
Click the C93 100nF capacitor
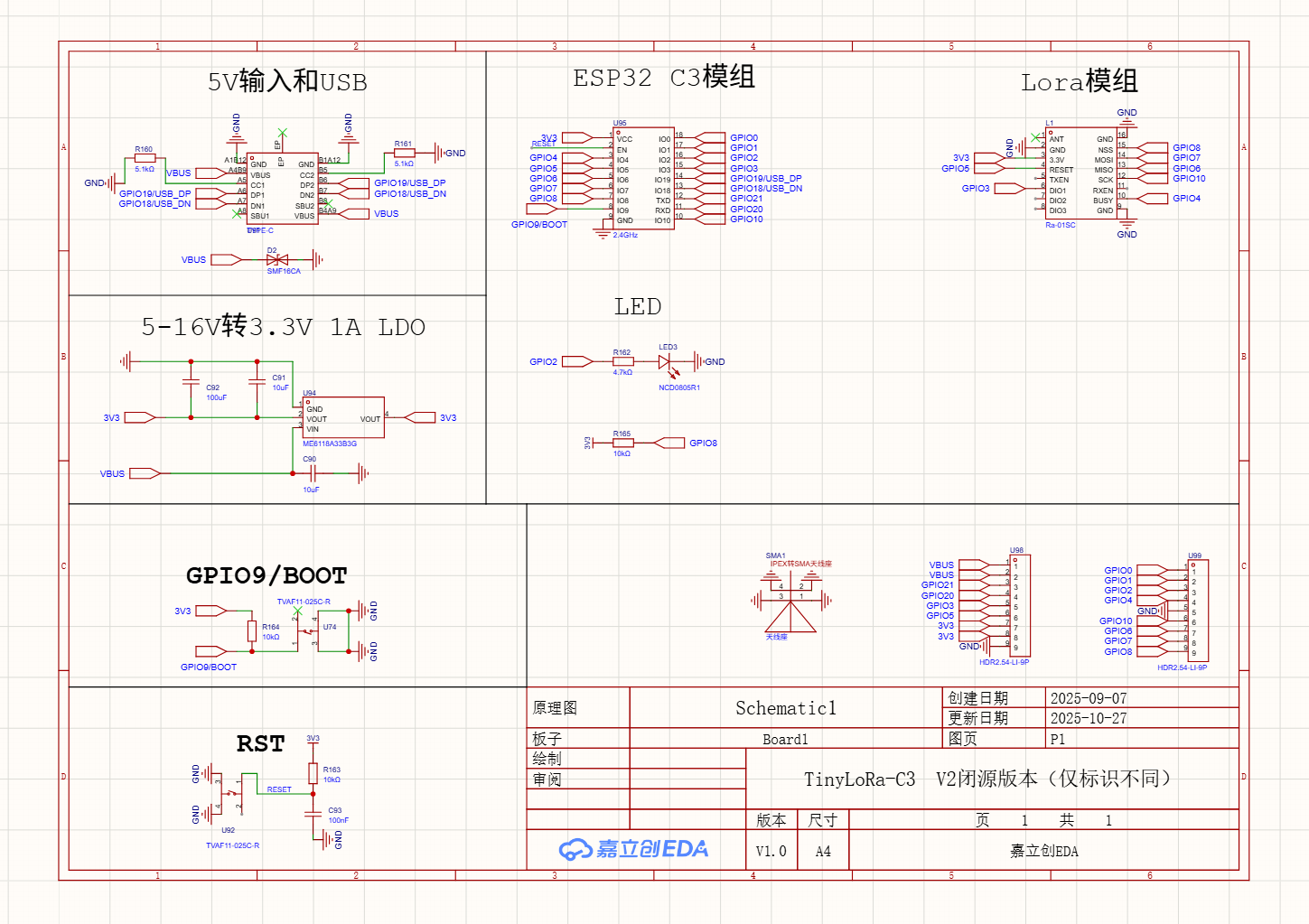click(313, 815)
